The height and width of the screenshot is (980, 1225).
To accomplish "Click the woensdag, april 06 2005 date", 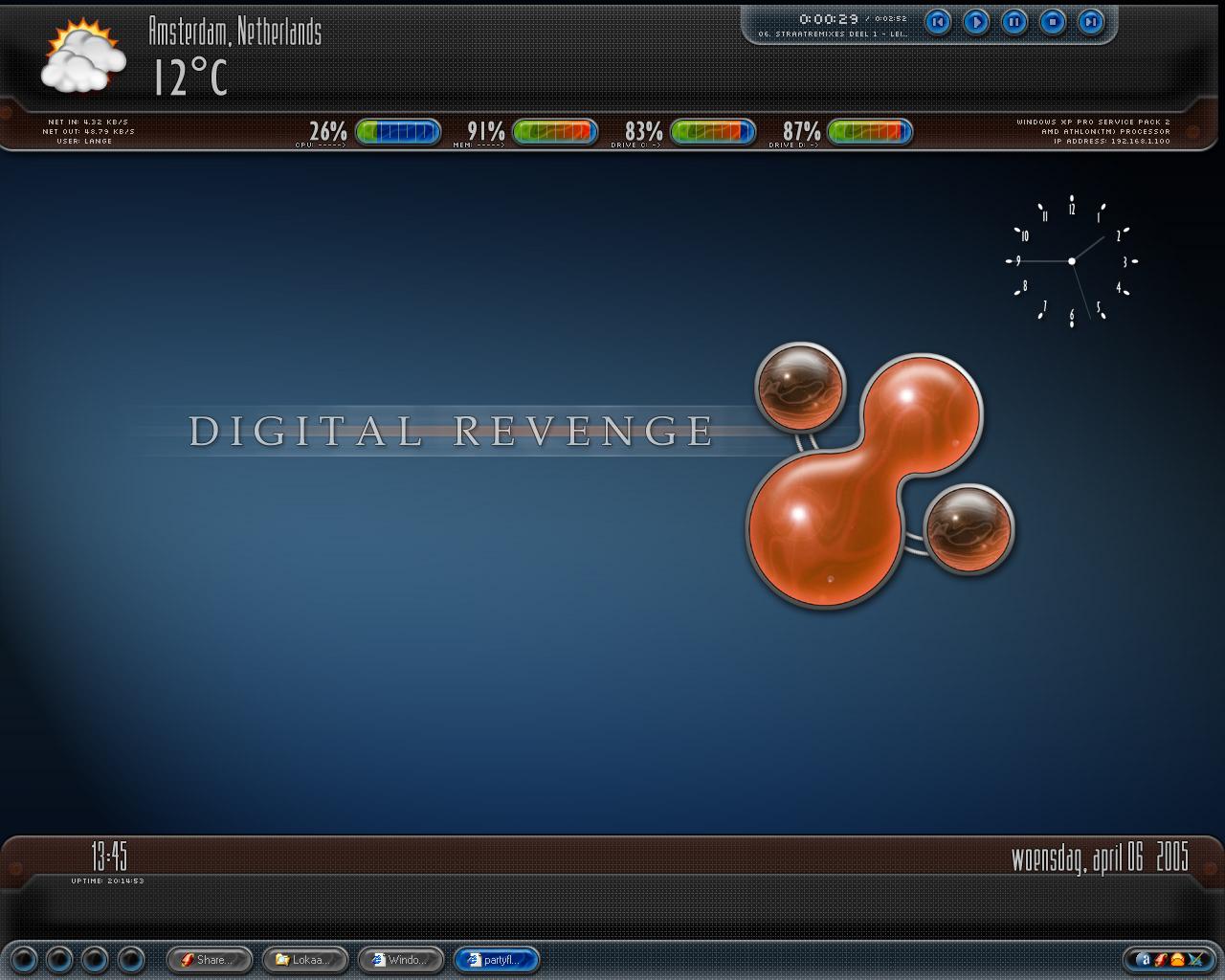I will (1100, 857).
